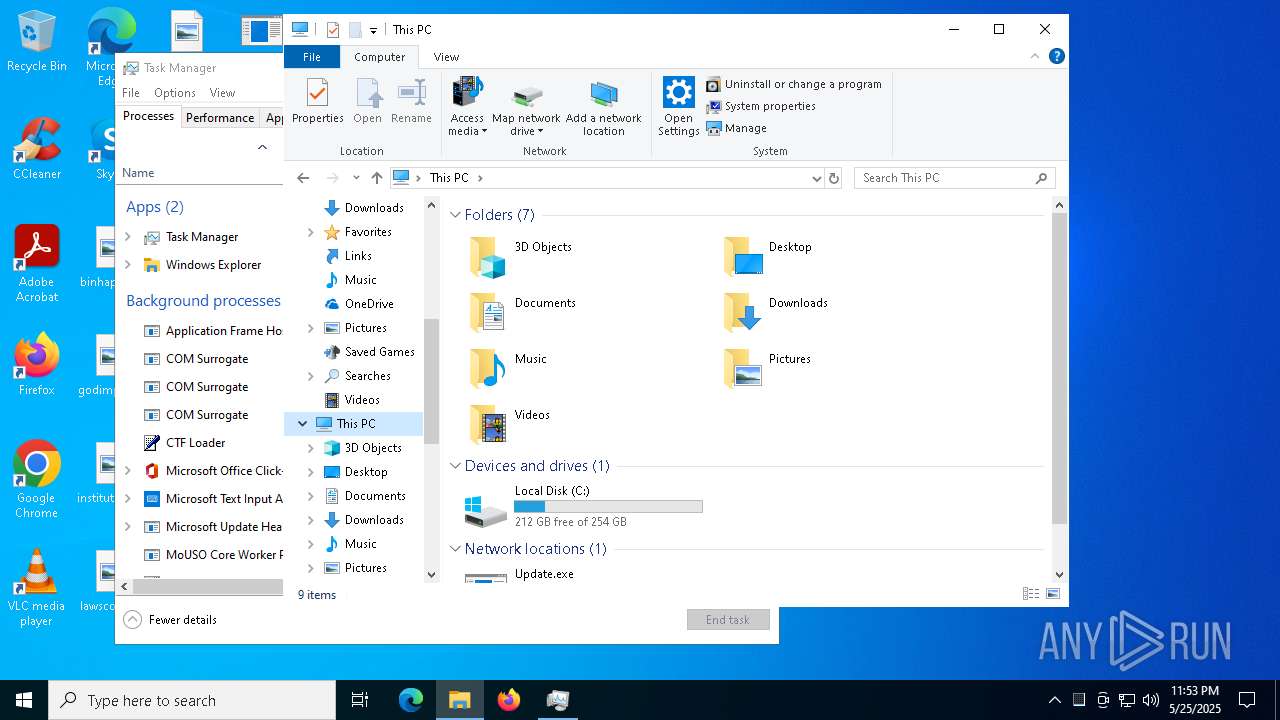
Task: Open address bar history dropdown
Action: tap(817, 178)
